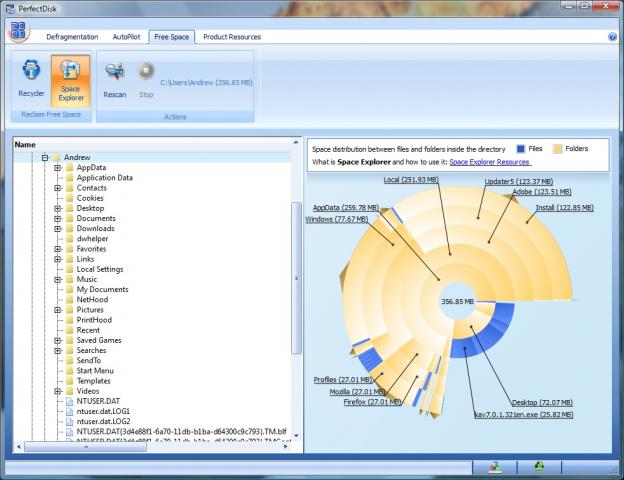Select the Application Data tree item
Screen dimensions: 624x480
click(105, 178)
